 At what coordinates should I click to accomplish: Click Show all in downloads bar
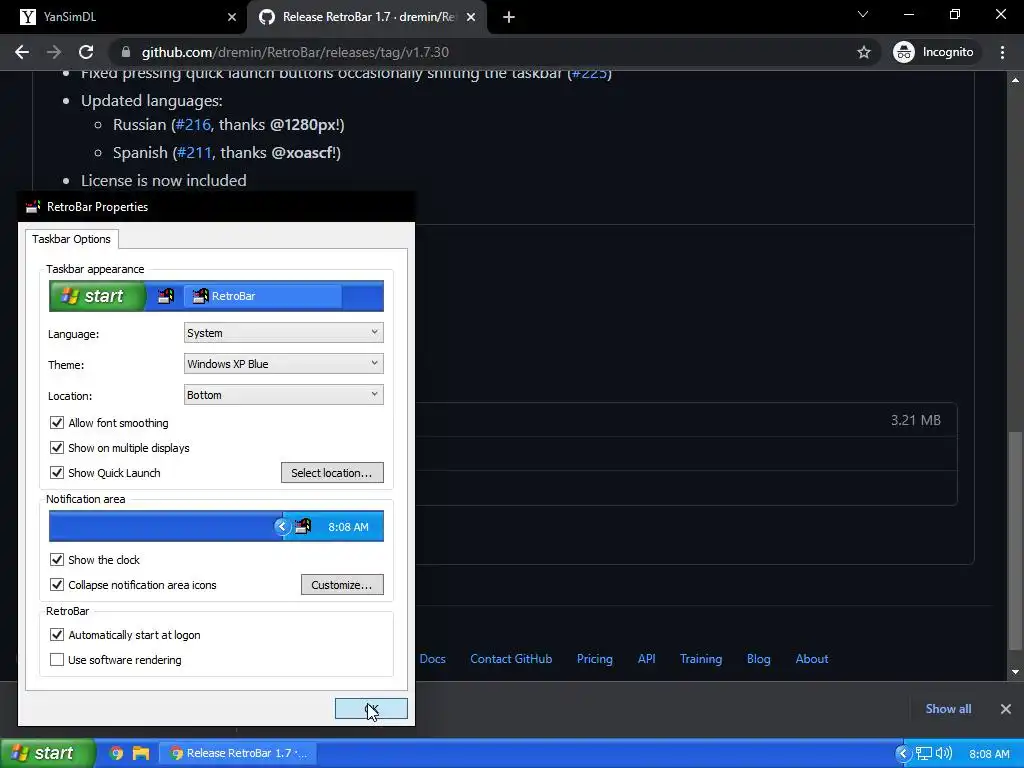click(x=948, y=709)
